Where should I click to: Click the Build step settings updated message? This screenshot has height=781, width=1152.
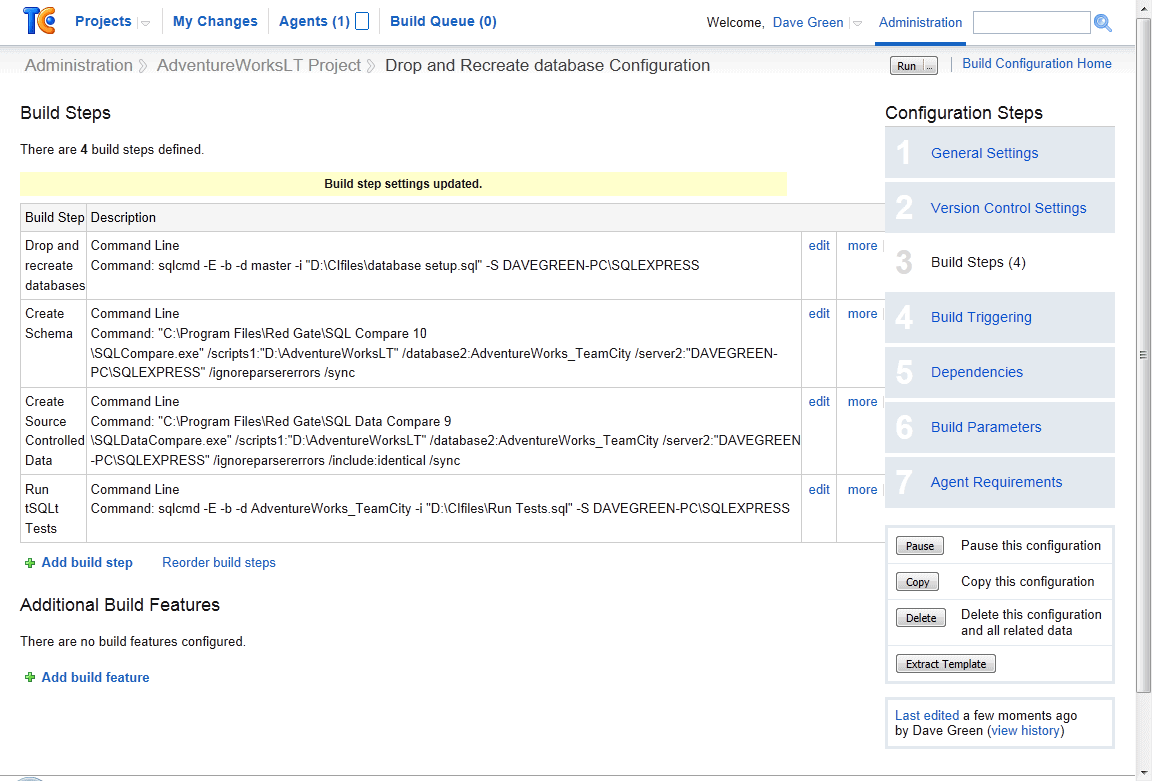[x=403, y=184]
